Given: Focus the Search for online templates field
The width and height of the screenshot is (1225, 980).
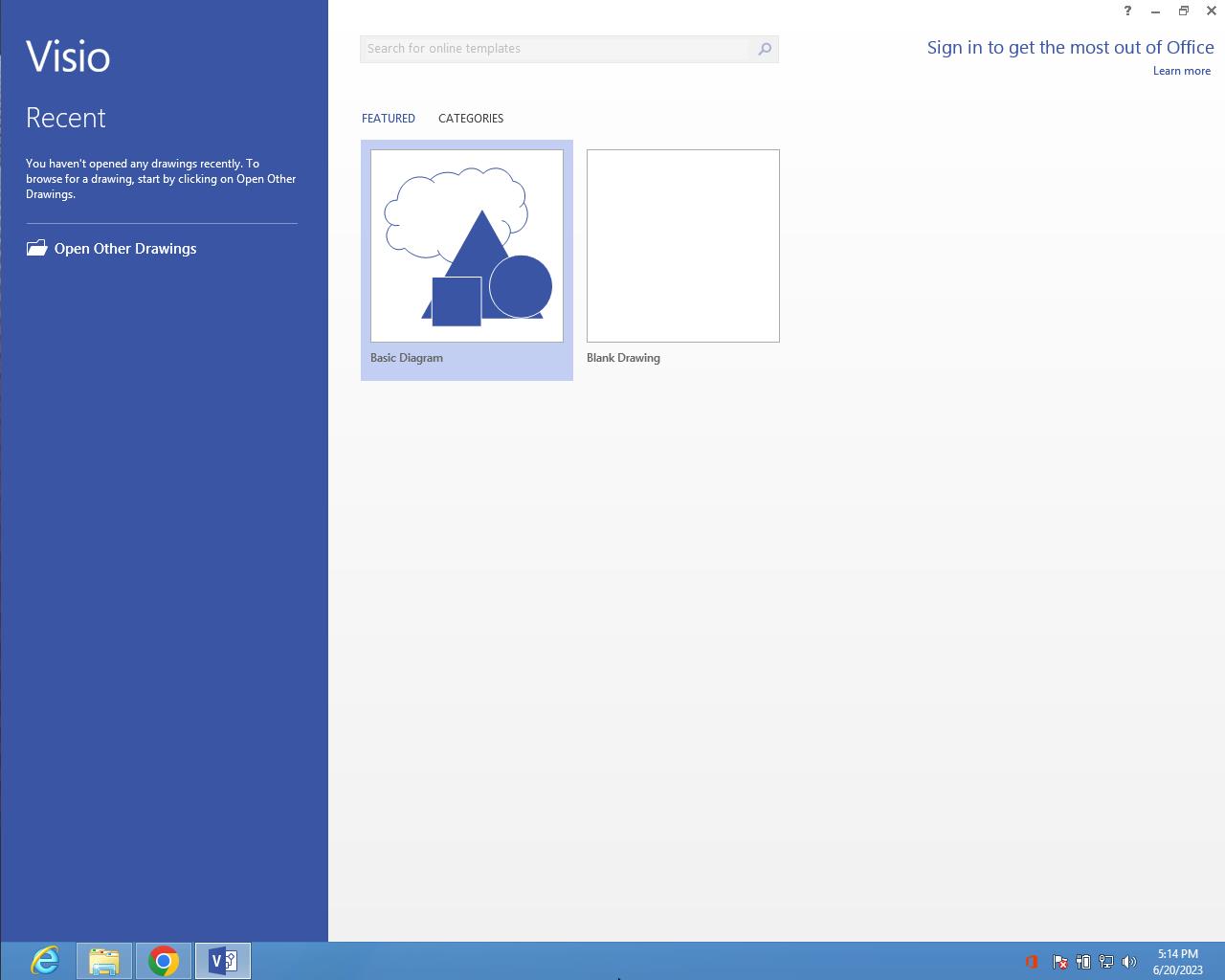Looking at the screenshot, I should pyautogui.click(x=555, y=49).
